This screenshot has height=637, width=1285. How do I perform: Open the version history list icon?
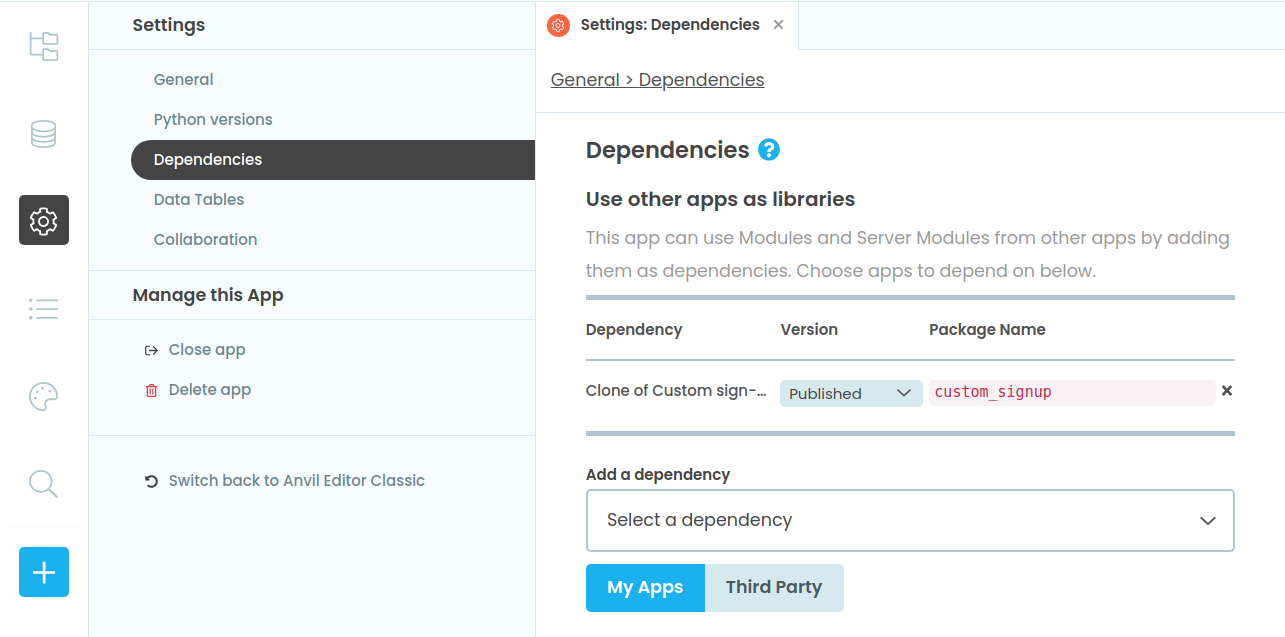(44, 309)
